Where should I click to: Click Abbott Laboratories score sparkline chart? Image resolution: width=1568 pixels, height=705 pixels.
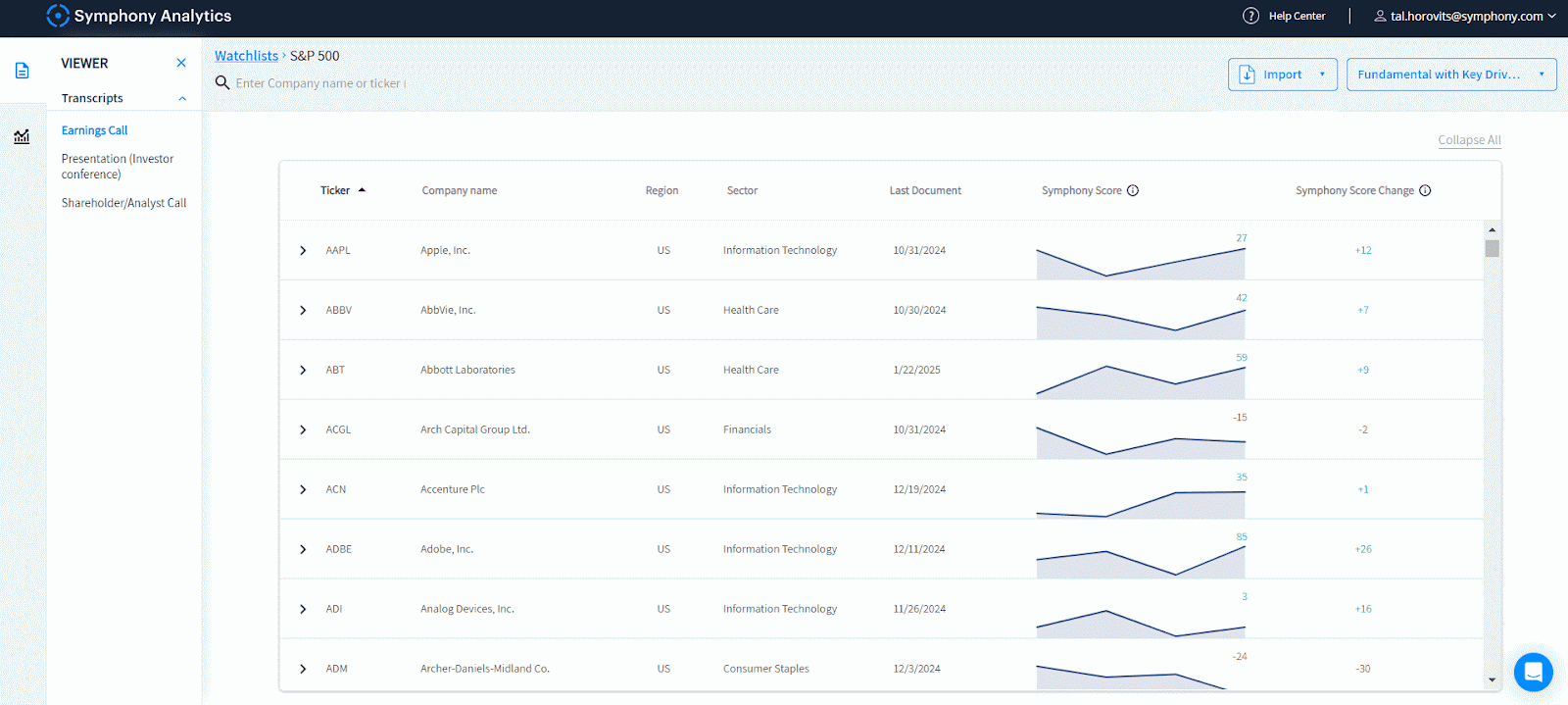pos(1141,380)
